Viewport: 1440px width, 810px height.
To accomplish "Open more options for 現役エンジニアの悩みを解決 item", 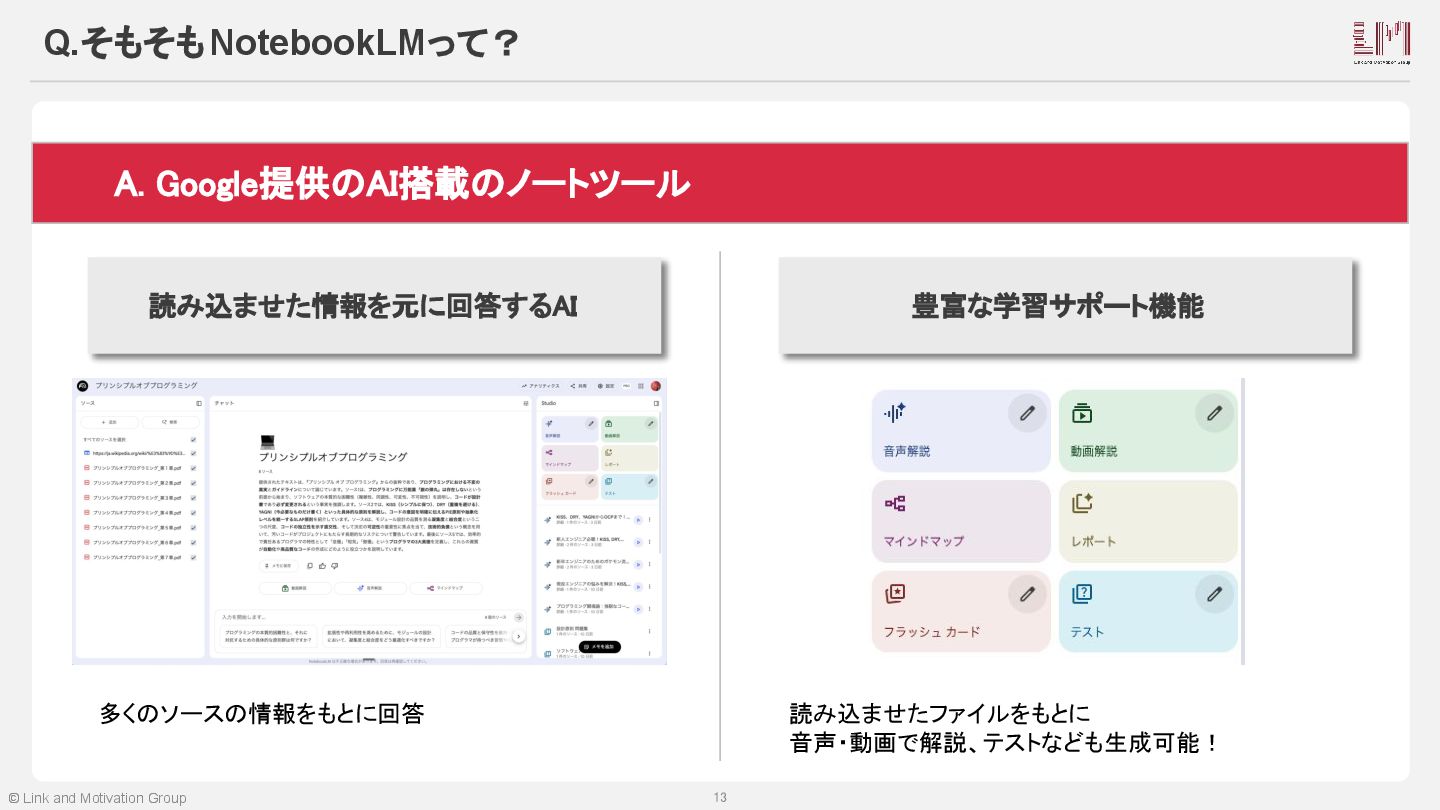I will (649, 587).
